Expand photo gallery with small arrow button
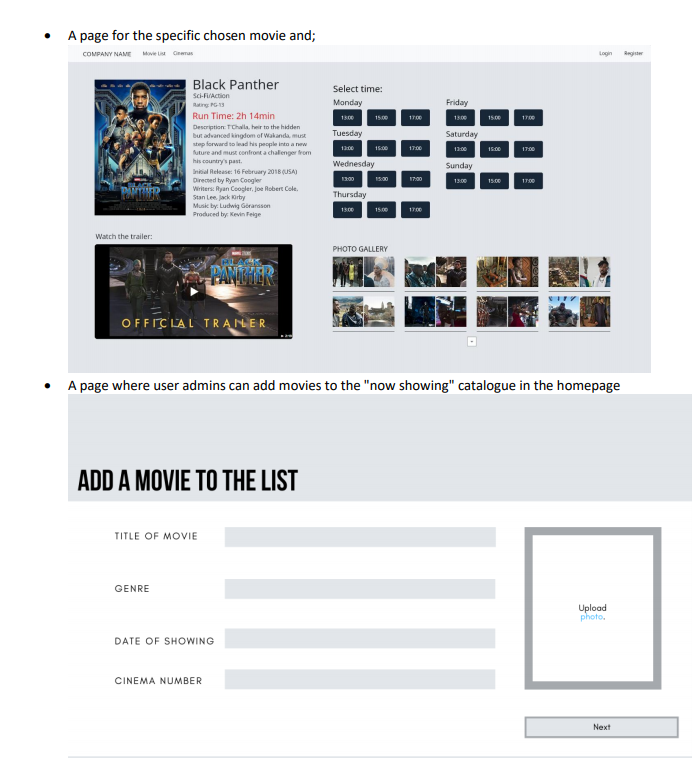The height and width of the screenshot is (758, 693). tap(472, 342)
